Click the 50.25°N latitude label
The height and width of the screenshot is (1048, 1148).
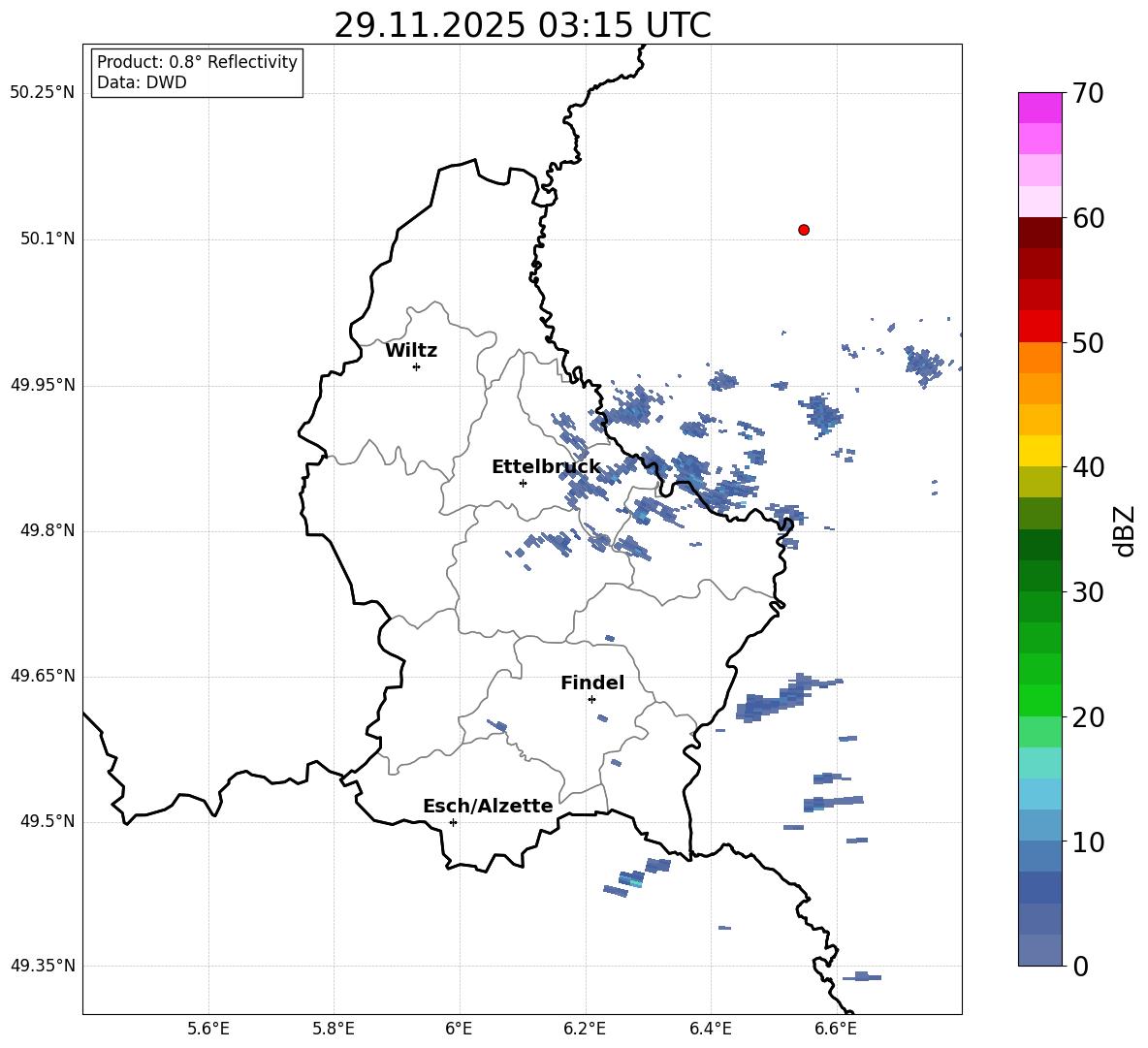point(43,93)
